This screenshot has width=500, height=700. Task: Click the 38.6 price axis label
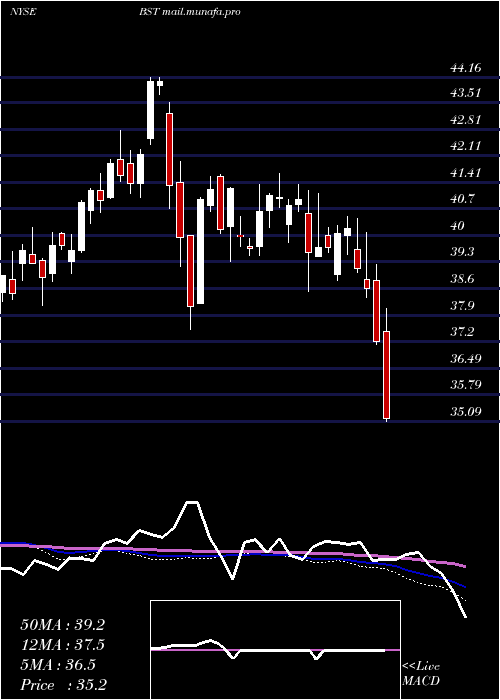point(463,279)
